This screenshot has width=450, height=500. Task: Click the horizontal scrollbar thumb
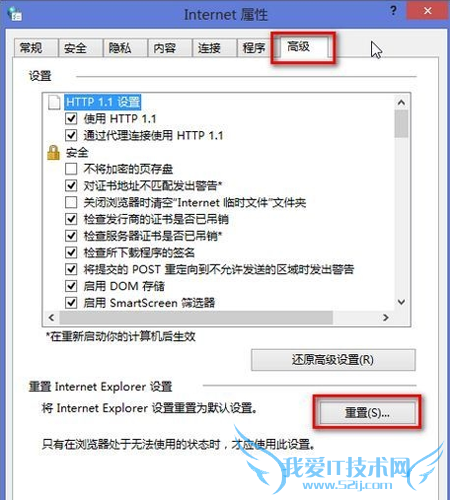coord(196,317)
